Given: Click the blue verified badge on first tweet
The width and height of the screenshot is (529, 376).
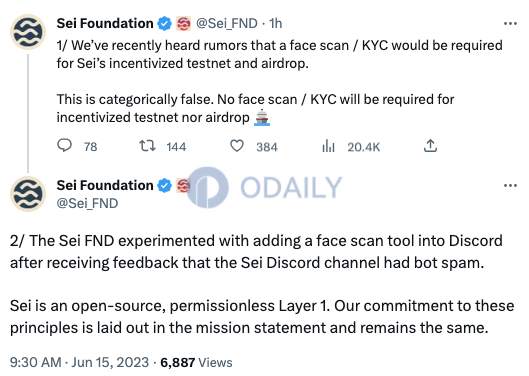Looking at the screenshot, I should pyautogui.click(x=165, y=24).
